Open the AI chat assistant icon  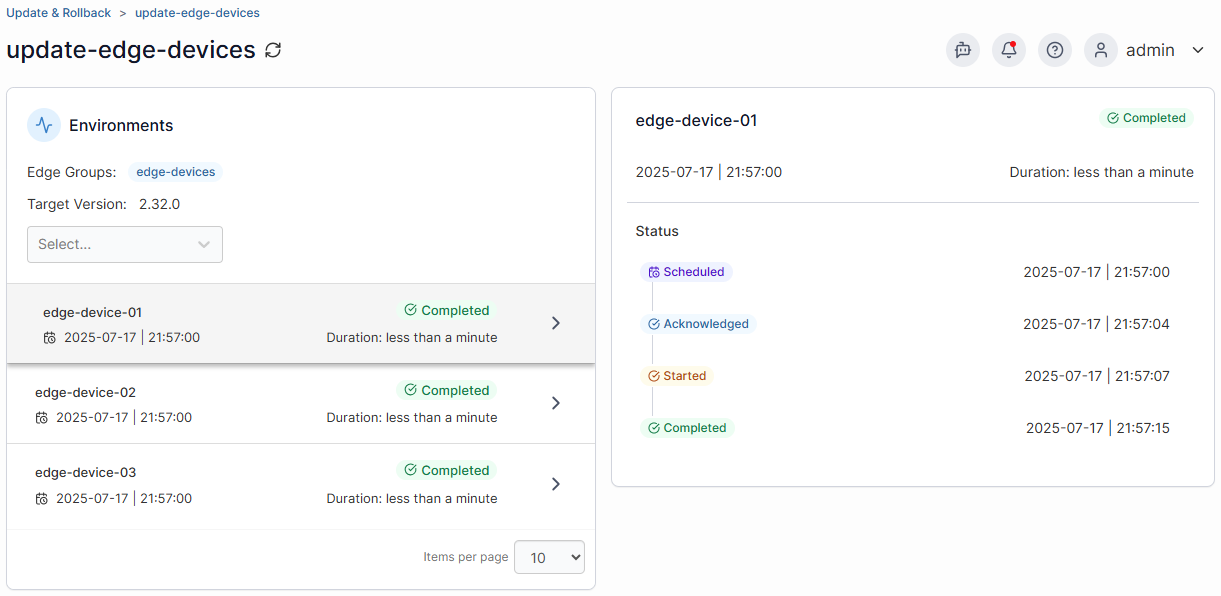(x=963, y=50)
